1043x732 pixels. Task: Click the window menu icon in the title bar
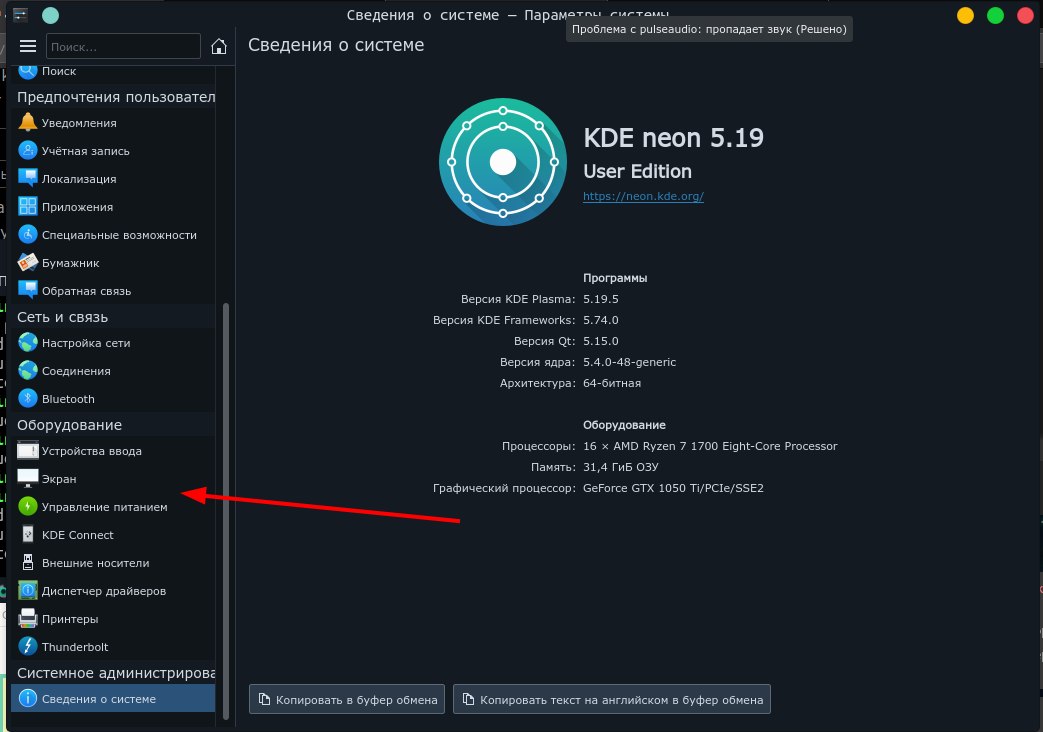pos(21,15)
